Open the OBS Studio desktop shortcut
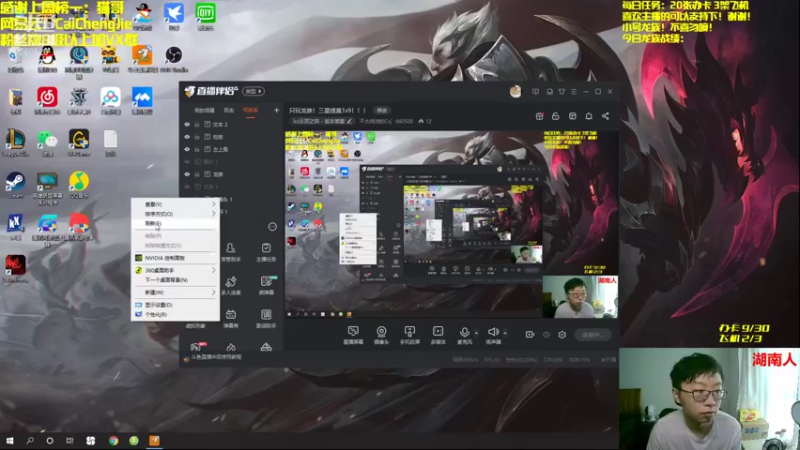 pos(173,59)
